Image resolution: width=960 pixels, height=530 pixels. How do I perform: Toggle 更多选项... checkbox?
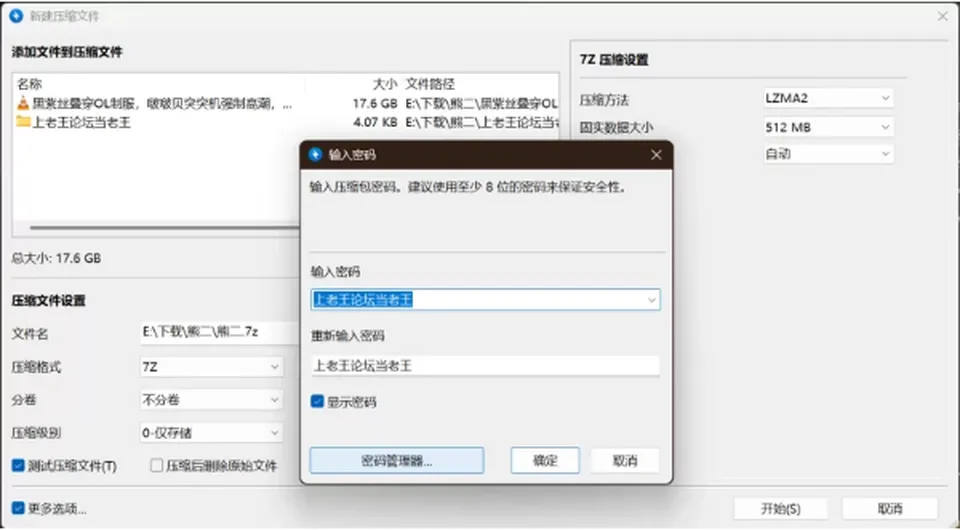(x=18, y=509)
